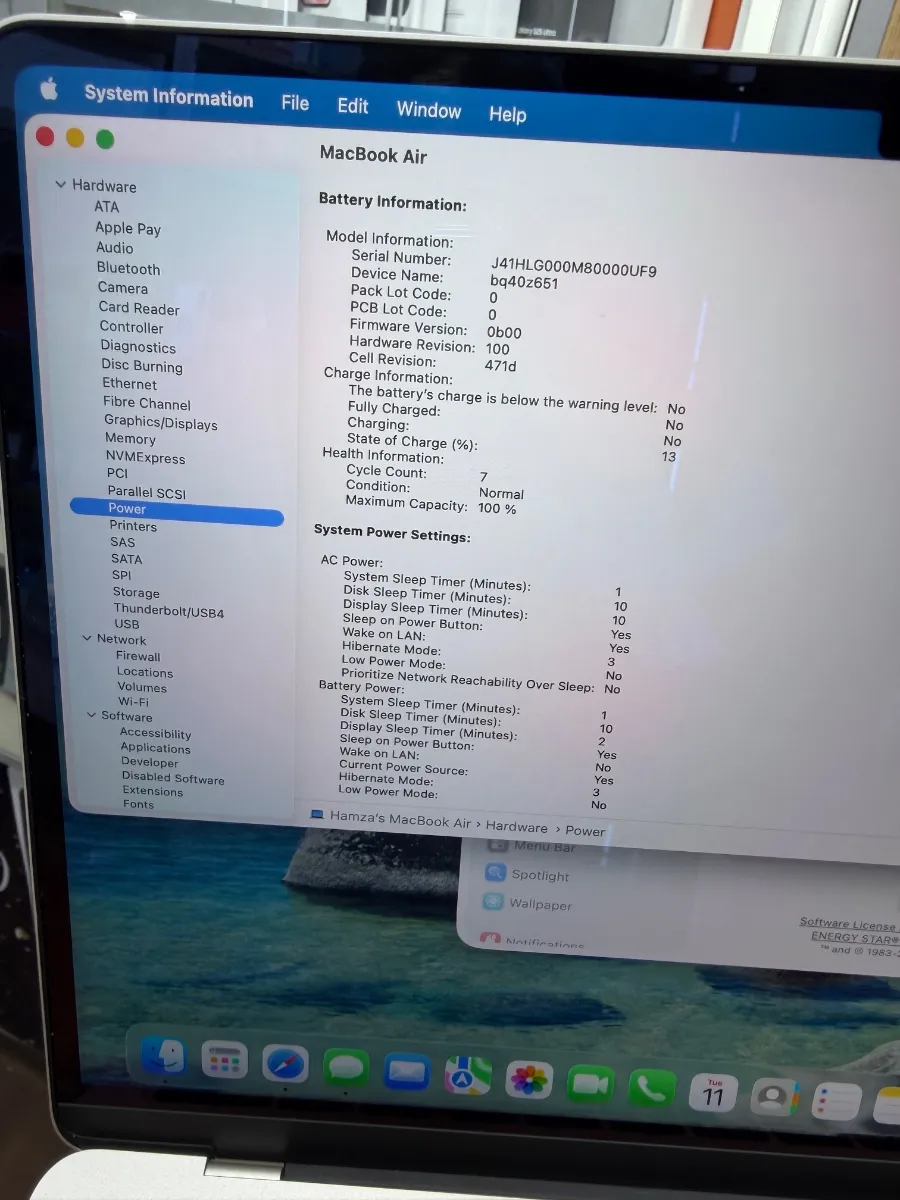Screen dimensions: 900x1200
Task: Open the Help menu
Action: coord(507,114)
